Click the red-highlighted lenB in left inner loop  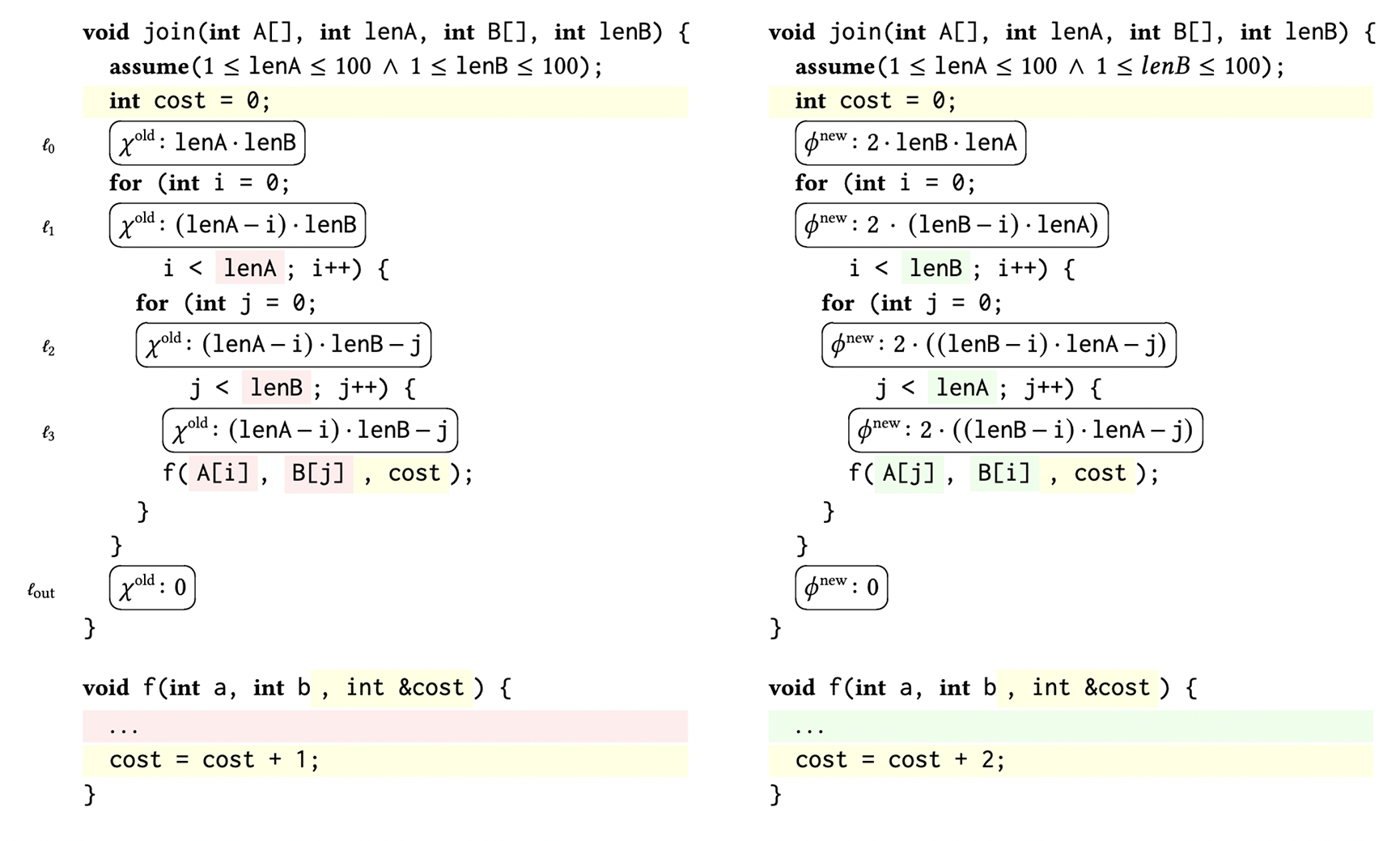pos(276,388)
